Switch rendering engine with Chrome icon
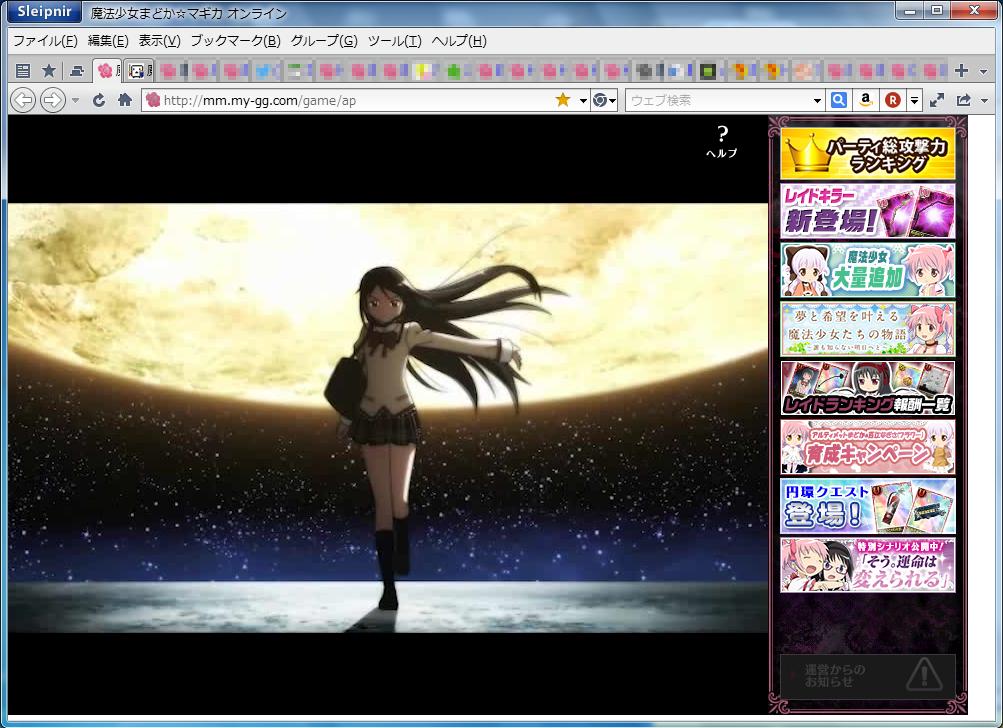The width and height of the screenshot is (1003, 728). (603, 100)
